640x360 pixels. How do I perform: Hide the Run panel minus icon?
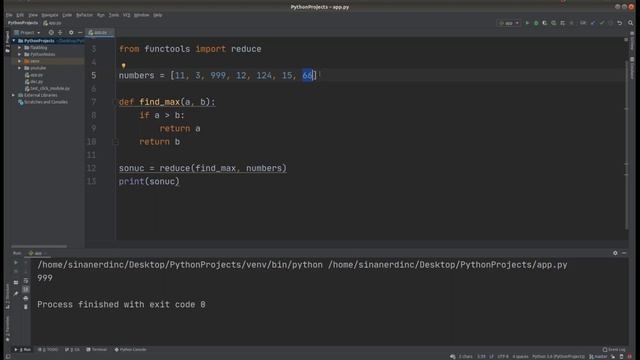tap(624, 253)
